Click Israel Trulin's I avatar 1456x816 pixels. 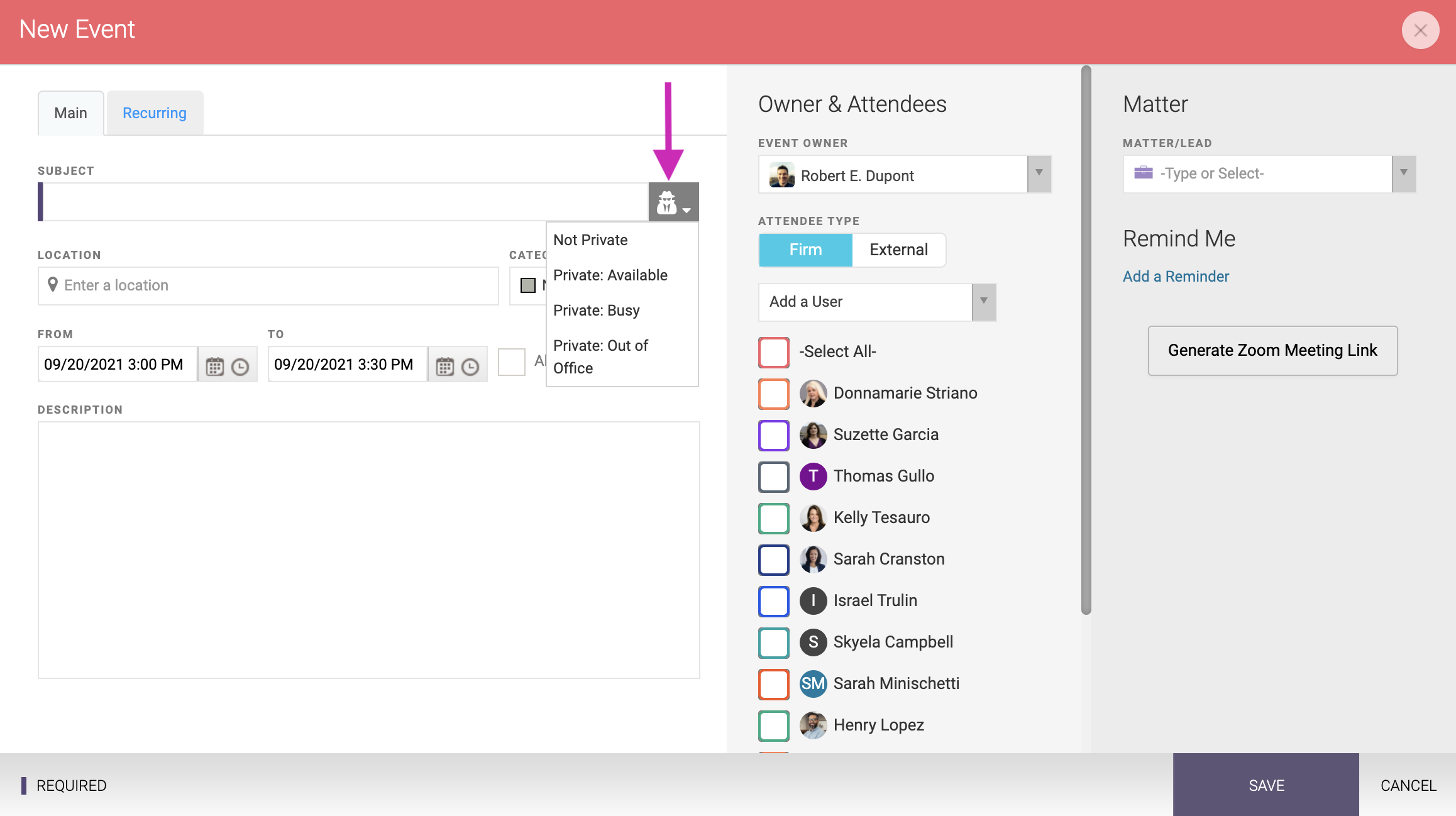(x=813, y=601)
